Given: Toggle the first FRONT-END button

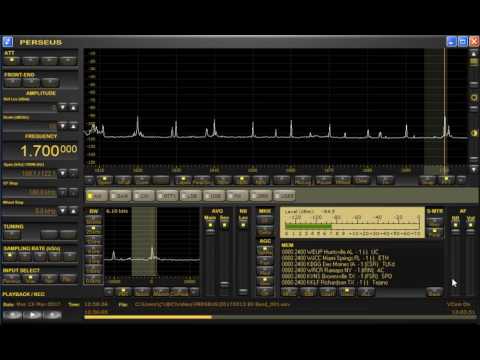Looking at the screenshot, I should click(x=12, y=82).
